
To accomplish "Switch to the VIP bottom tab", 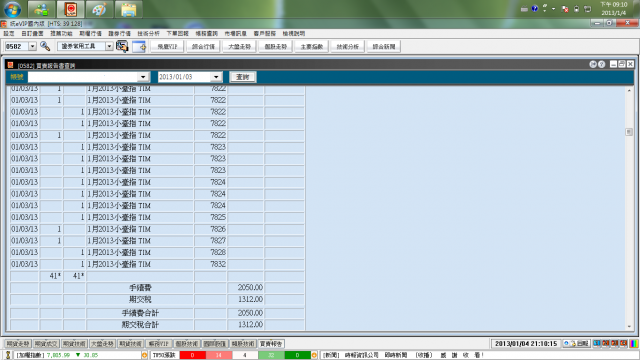I will click(x=159, y=344).
